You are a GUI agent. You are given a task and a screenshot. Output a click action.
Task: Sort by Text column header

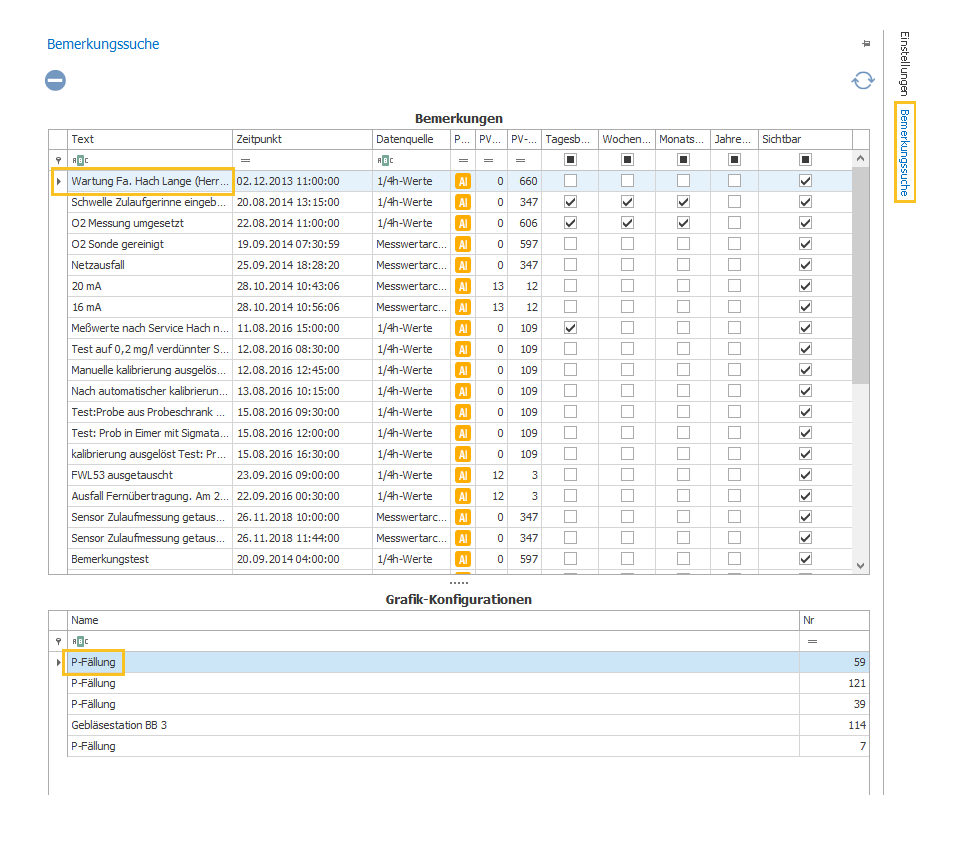pos(150,140)
